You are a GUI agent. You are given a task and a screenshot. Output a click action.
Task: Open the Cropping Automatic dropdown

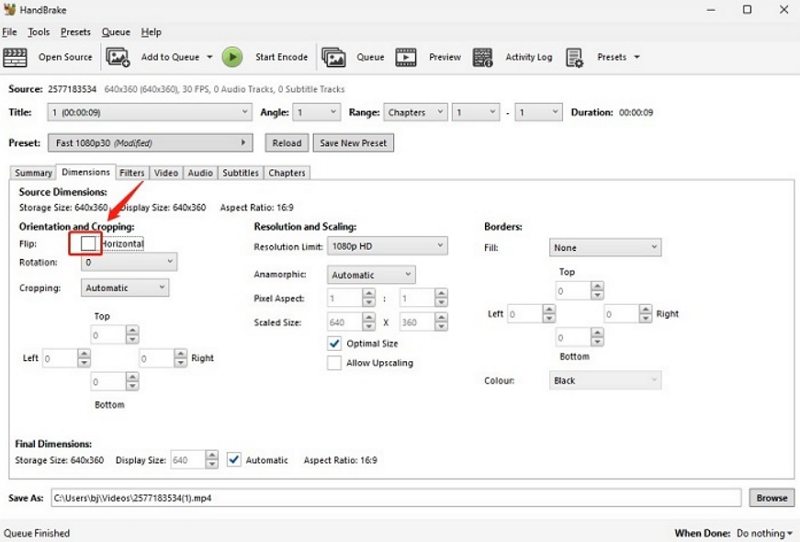point(124,288)
